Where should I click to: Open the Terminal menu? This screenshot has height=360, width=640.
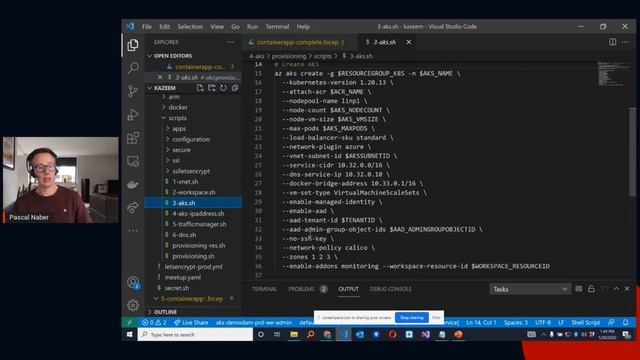click(x=277, y=27)
